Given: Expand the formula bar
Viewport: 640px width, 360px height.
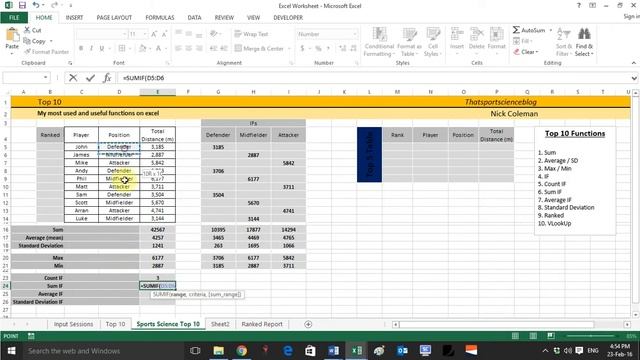Looking at the screenshot, I should (634, 78).
